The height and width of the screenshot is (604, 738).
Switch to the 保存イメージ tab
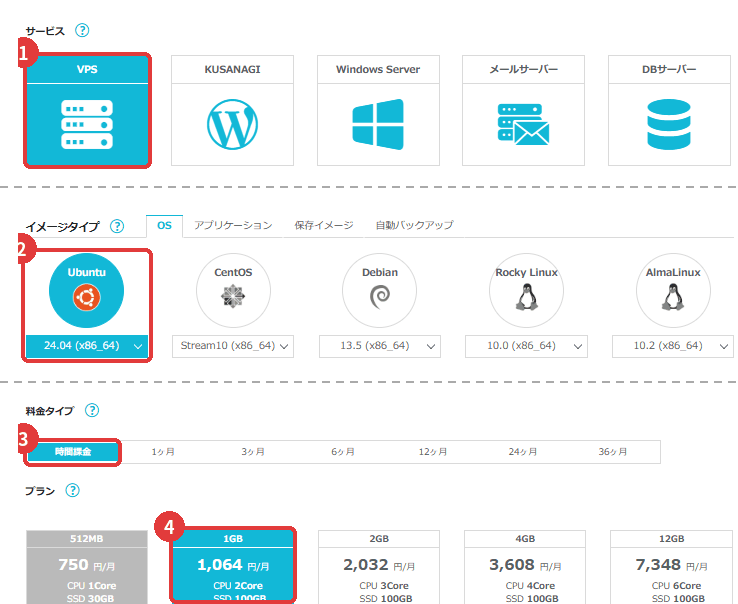coord(324,225)
